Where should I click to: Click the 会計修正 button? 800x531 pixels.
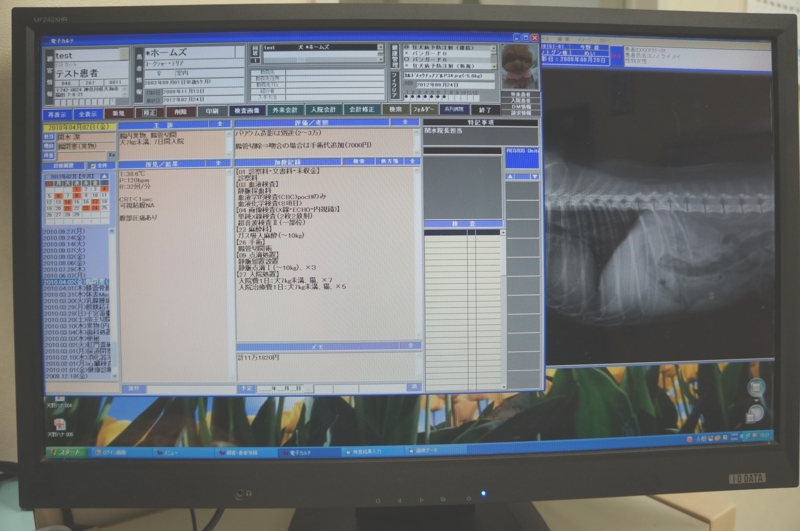tap(362, 110)
